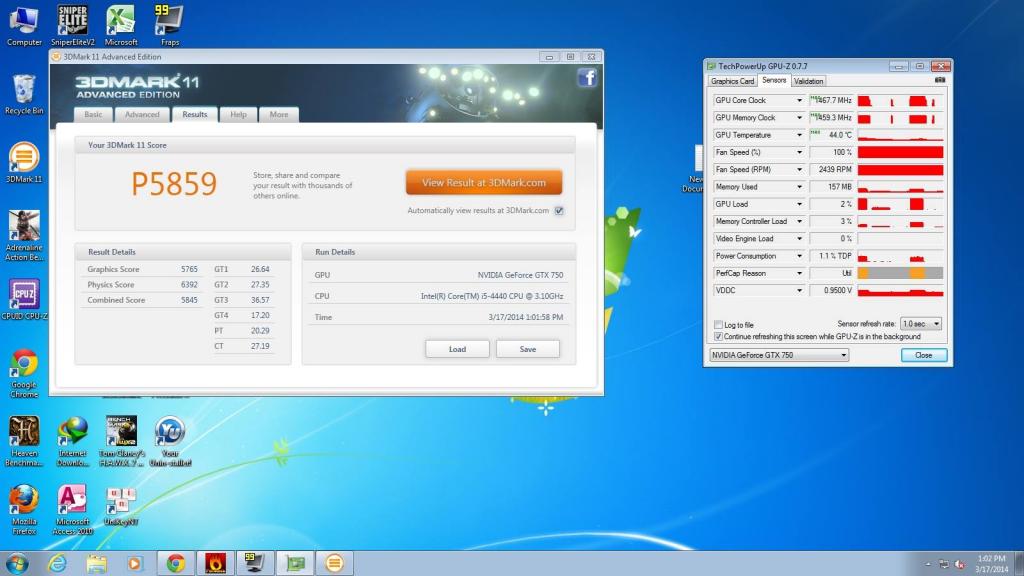Open the Computer desktop icon
1024x576 pixels.
click(24, 26)
